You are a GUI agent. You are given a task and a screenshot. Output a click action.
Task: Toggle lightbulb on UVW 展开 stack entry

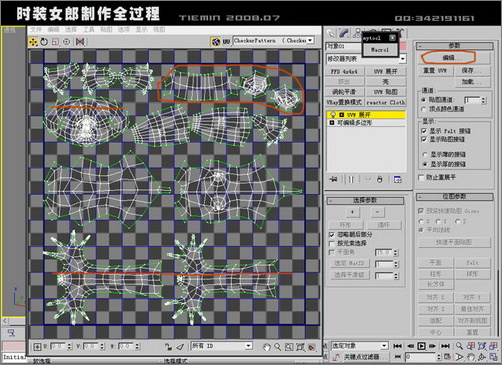pyautogui.click(x=333, y=115)
